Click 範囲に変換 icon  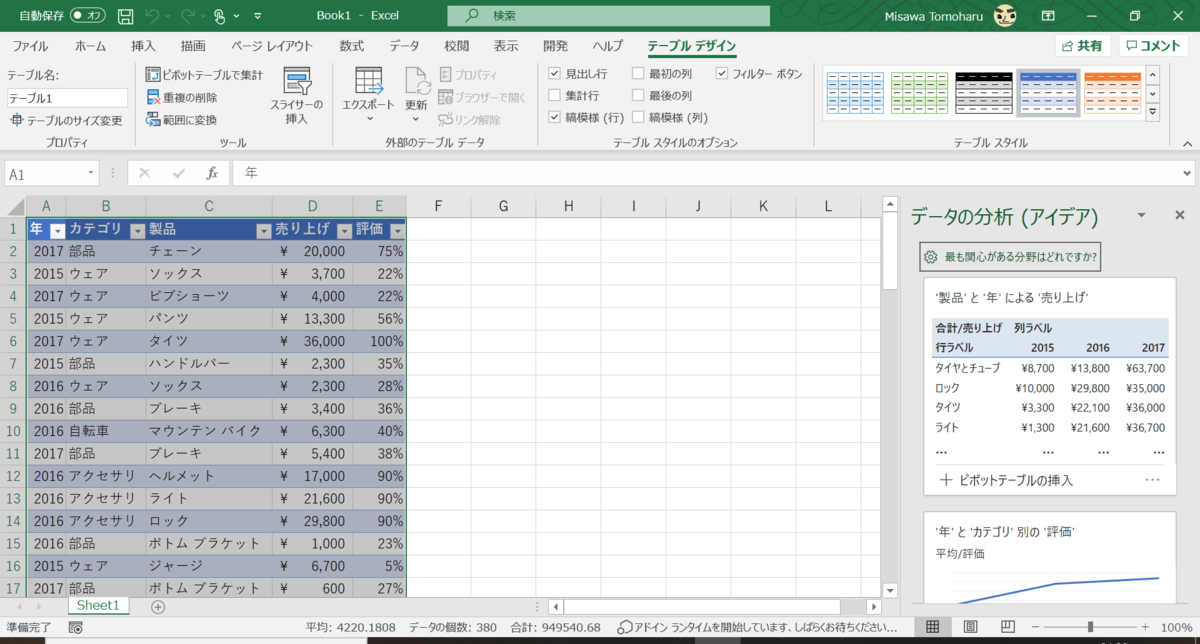click(x=153, y=120)
